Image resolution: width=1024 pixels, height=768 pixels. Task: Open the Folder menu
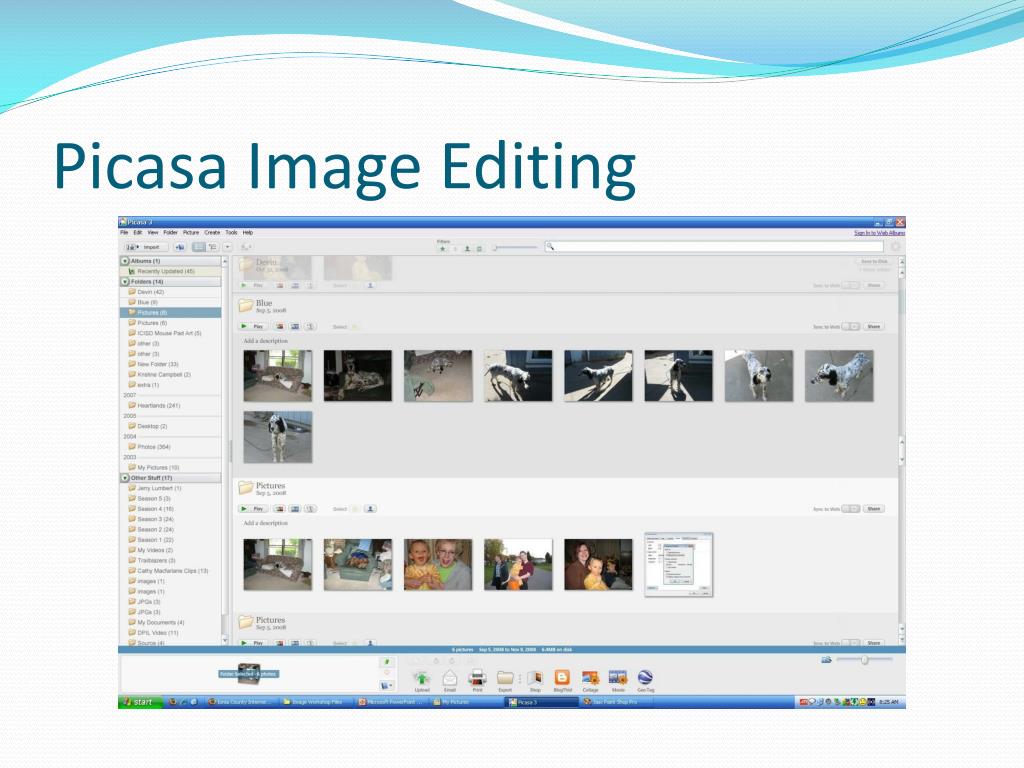(x=170, y=232)
